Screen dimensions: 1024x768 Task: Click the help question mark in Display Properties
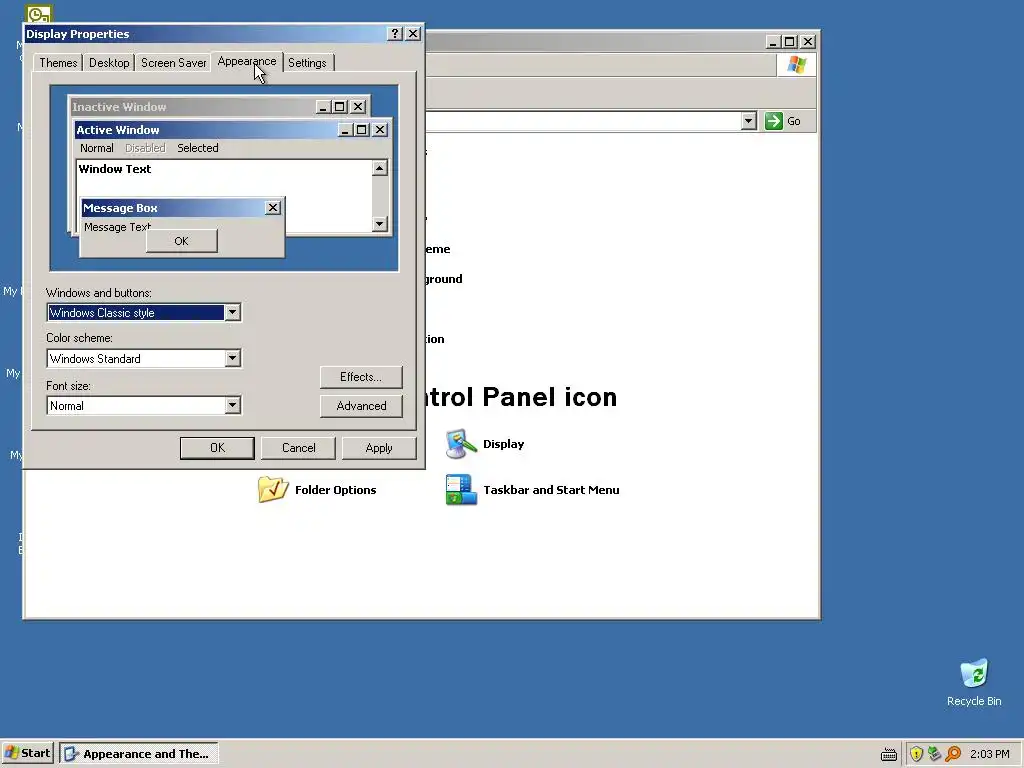click(394, 33)
